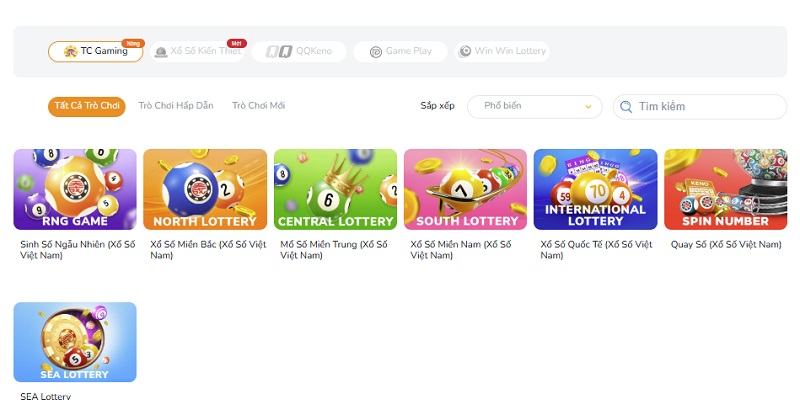Click the Mổ Số Miền Trung title
Image resolution: width=800 pixels, height=400 pixels.
click(334, 250)
